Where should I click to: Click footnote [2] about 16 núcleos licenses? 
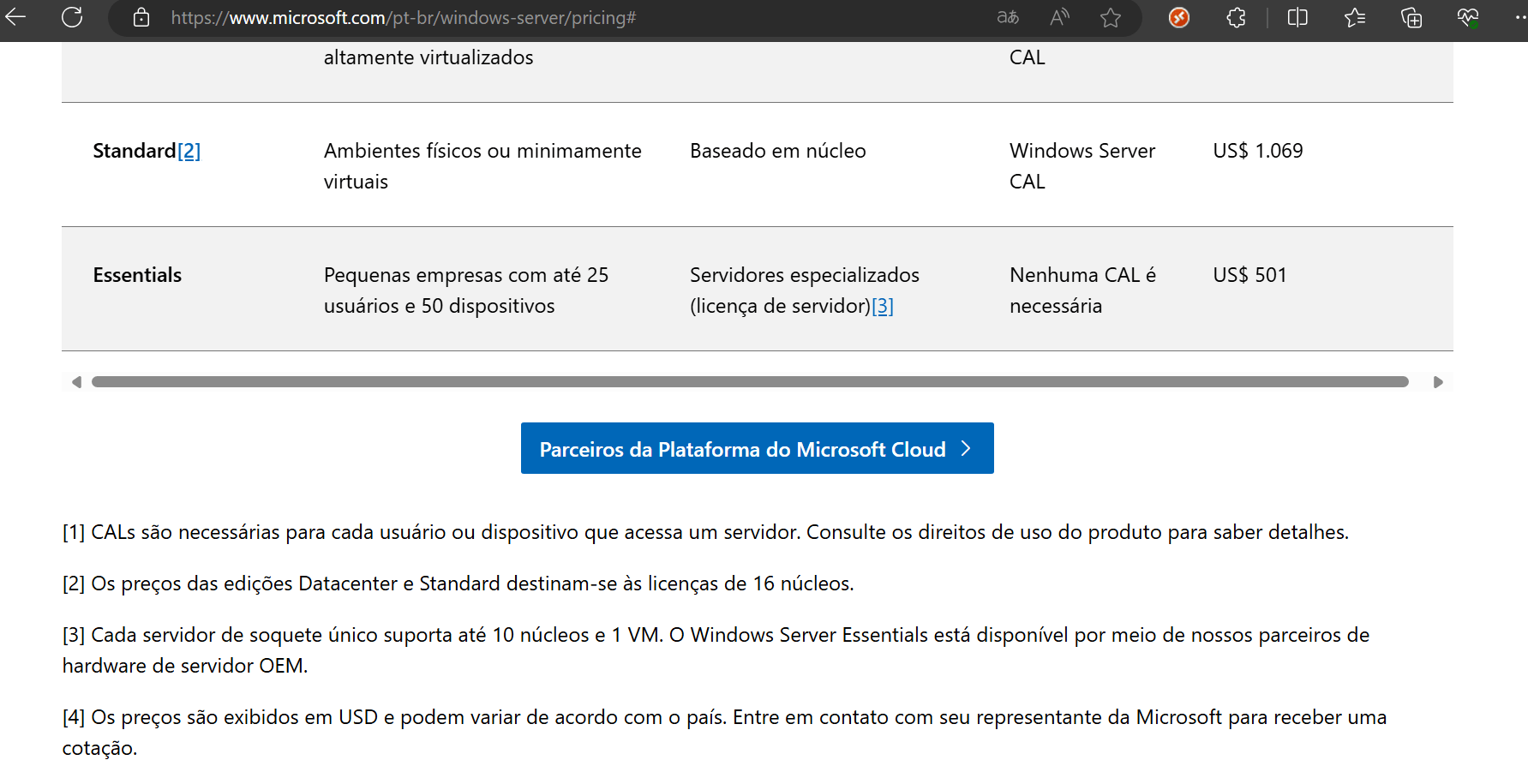[x=458, y=584]
